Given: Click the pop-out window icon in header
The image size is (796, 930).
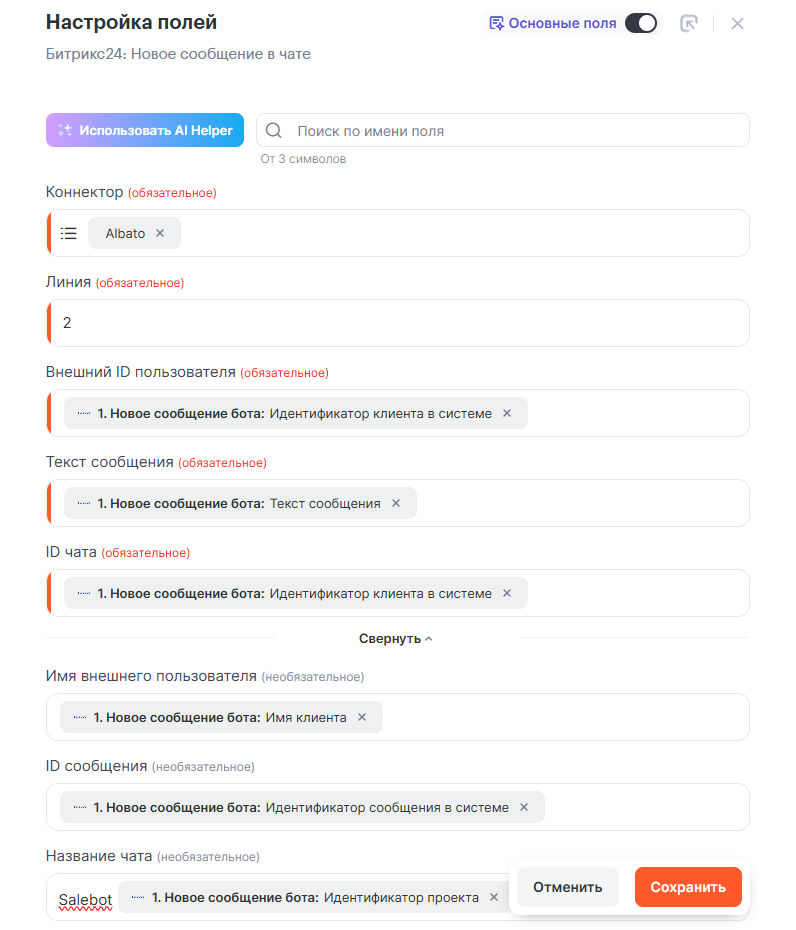Looking at the screenshot, I should [688, 23].
